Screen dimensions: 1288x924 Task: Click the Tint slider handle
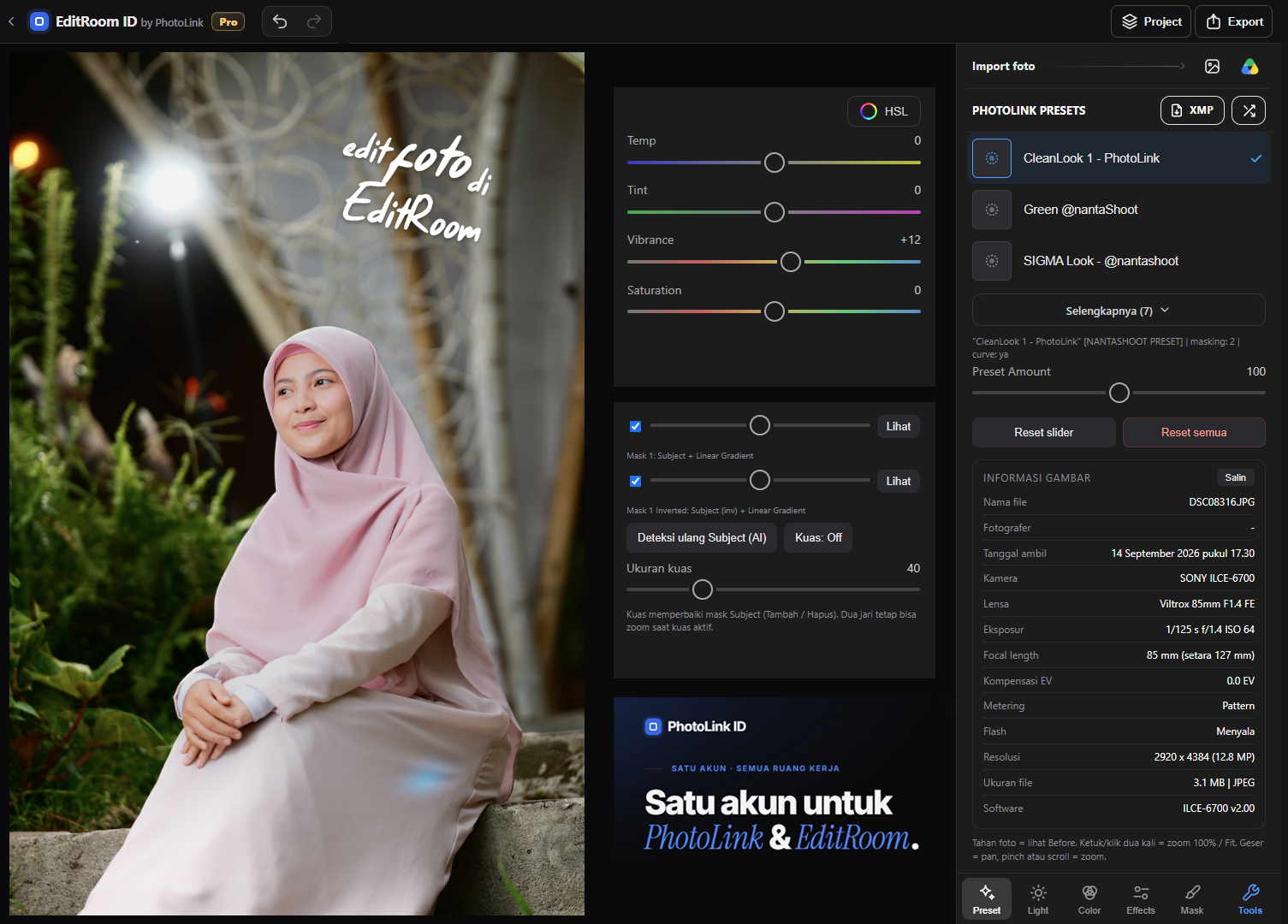[x=775, y=212]
